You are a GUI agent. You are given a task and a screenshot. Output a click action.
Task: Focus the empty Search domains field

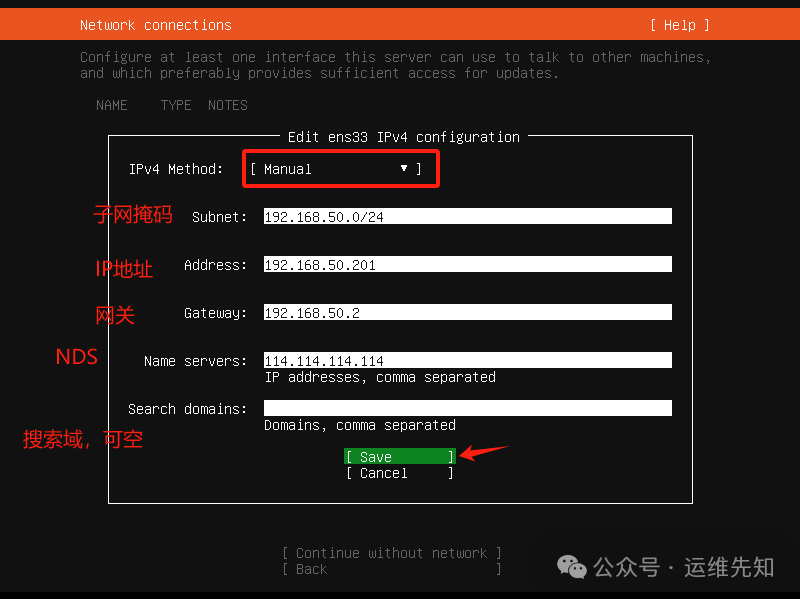(467, 408)
